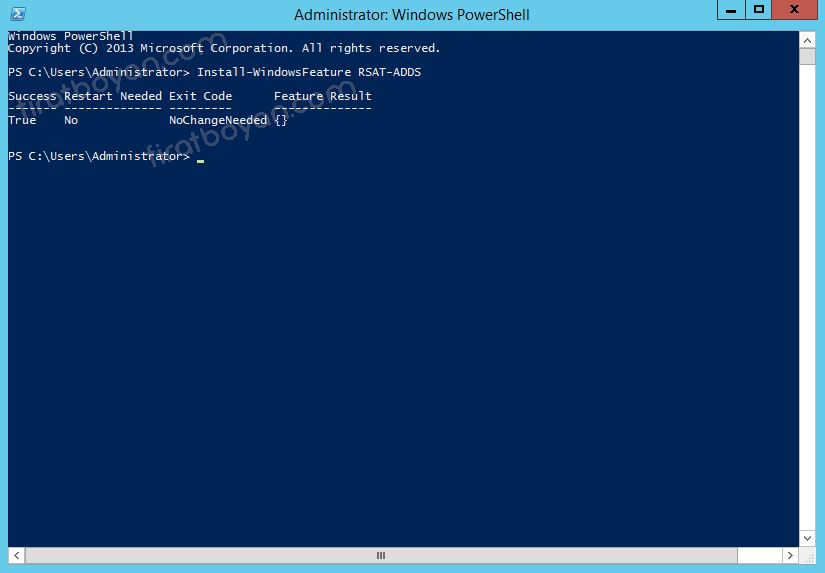This screenshot has width=825, height=573.
Task: Click the 'Windows PowerShell' banner line
Action: (x=71, y=36)
